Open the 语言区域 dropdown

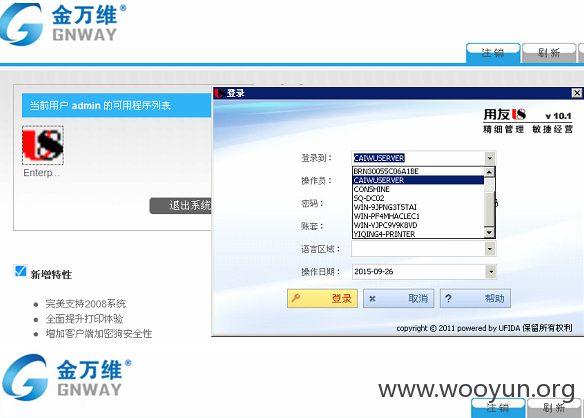tap(490, 249)
